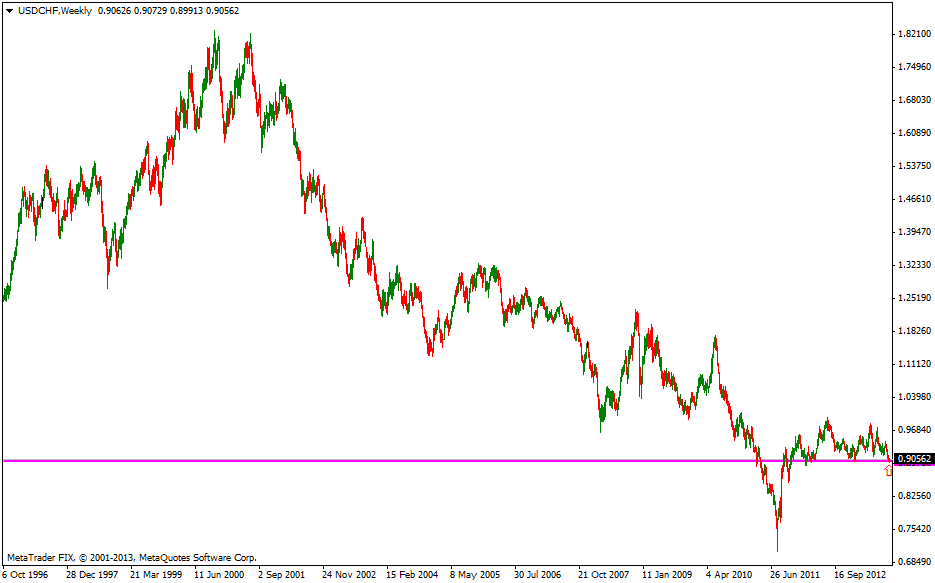This screenshot has width=935, height=583.
Task: Select the magenta horizontal line
Action: click(x=400, y=461)
